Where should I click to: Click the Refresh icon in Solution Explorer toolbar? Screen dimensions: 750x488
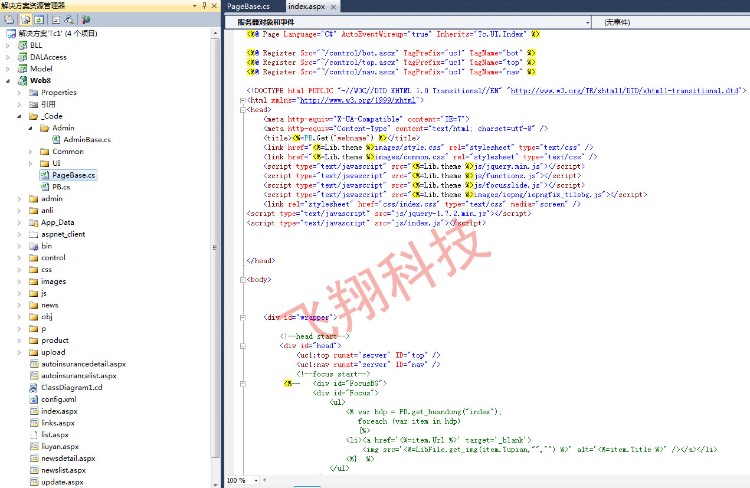tap(40, 19)
